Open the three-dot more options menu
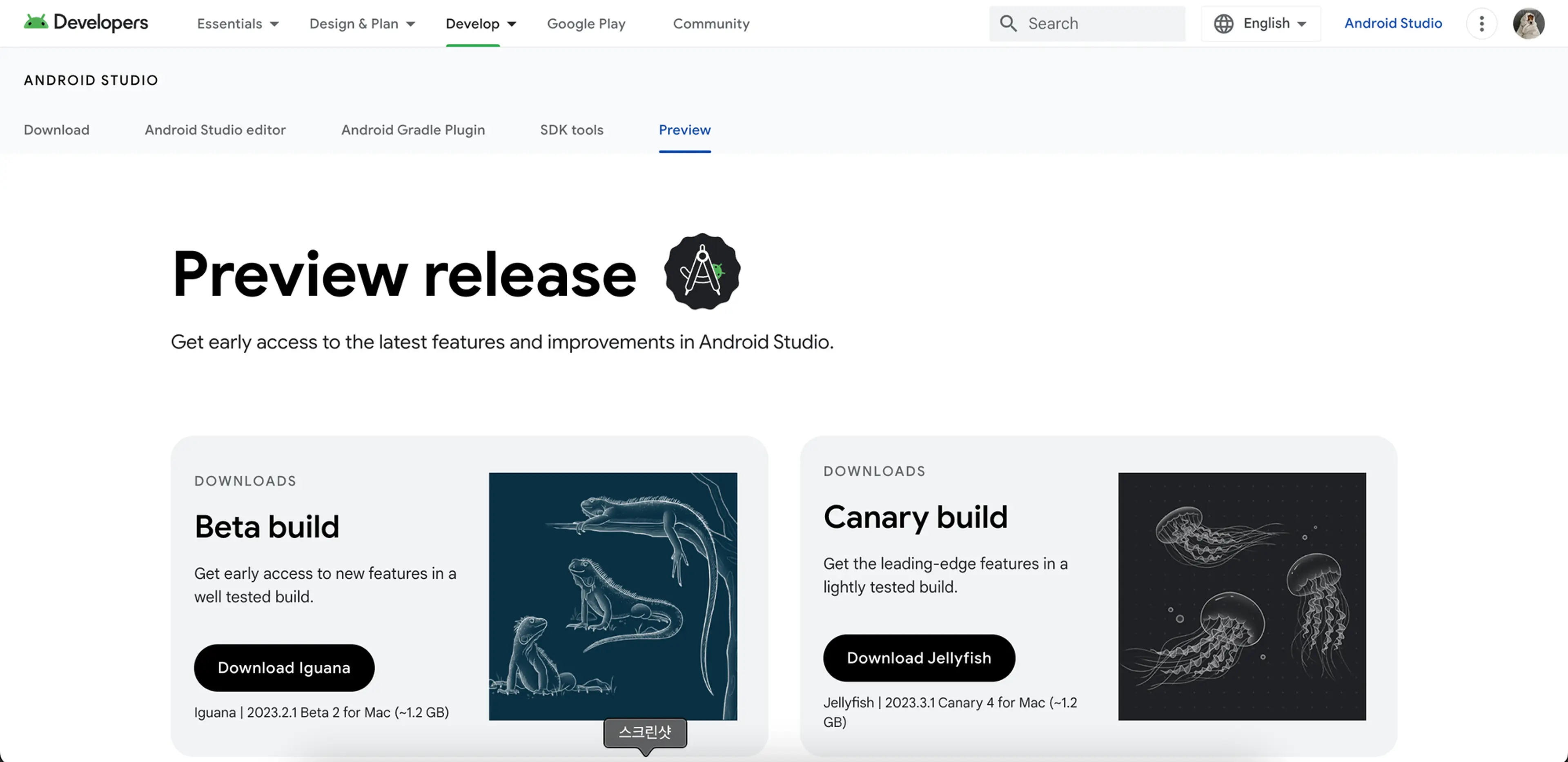This screenshot has width=1568, height=762. pos(1481,24)
